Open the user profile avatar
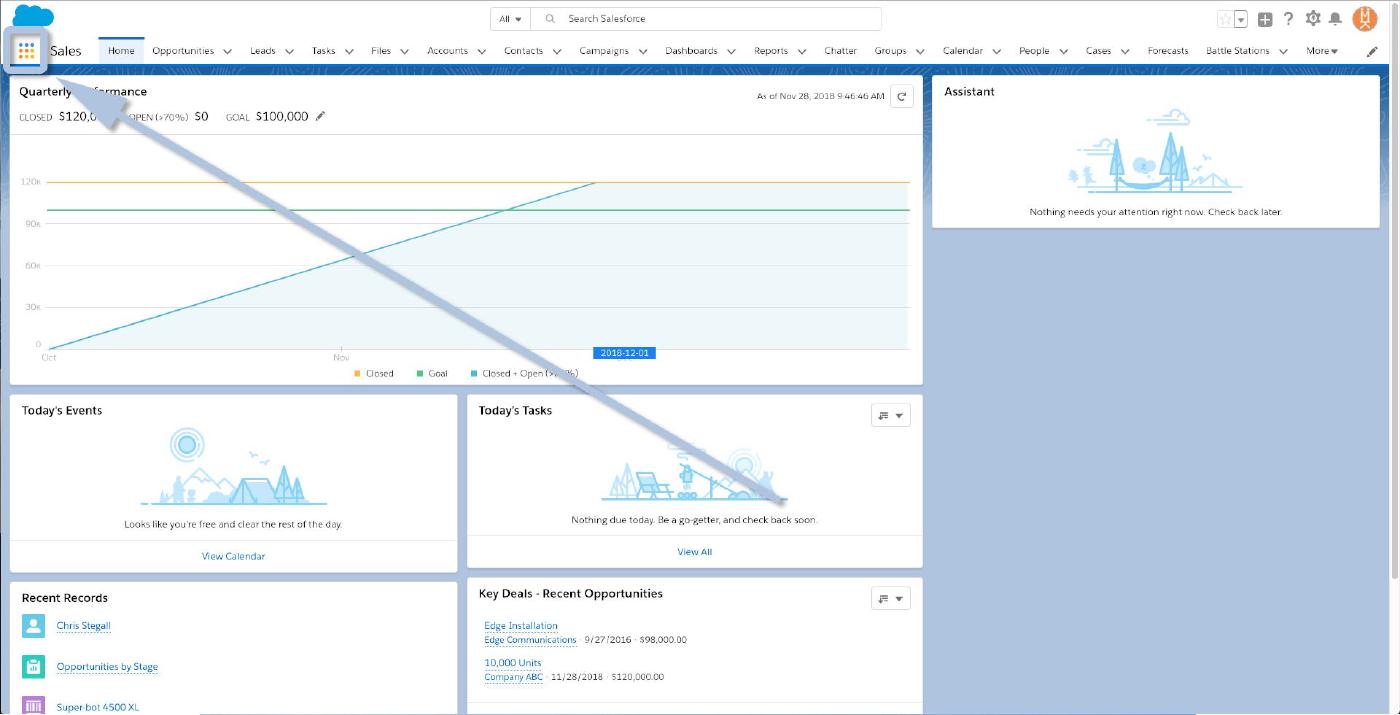Image resolution: width=1400 pixels, height=715 pixels. pos(1365,19)
